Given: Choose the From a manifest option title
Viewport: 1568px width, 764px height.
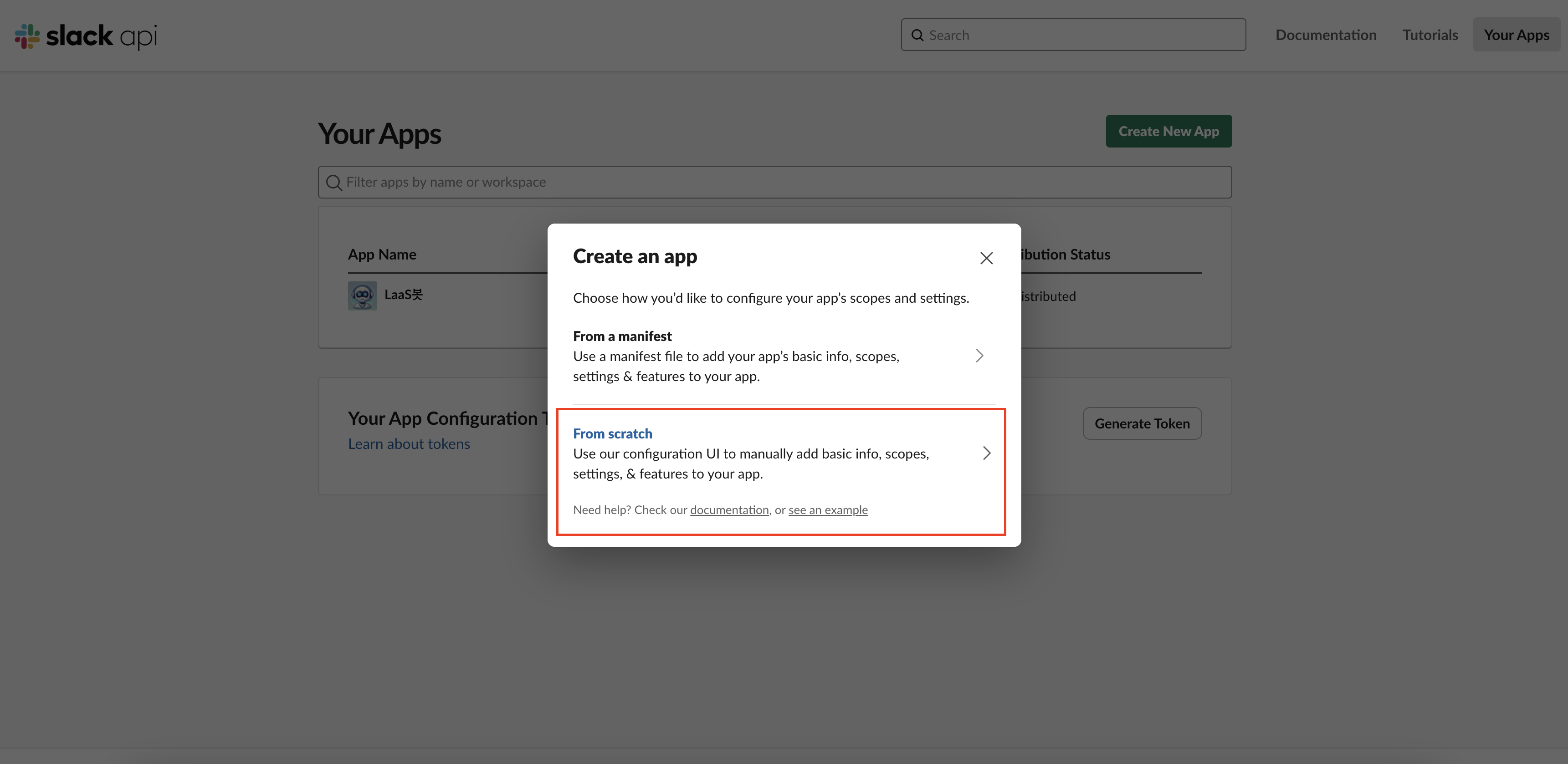Looking at the screenshot, I should coord(622,336).
